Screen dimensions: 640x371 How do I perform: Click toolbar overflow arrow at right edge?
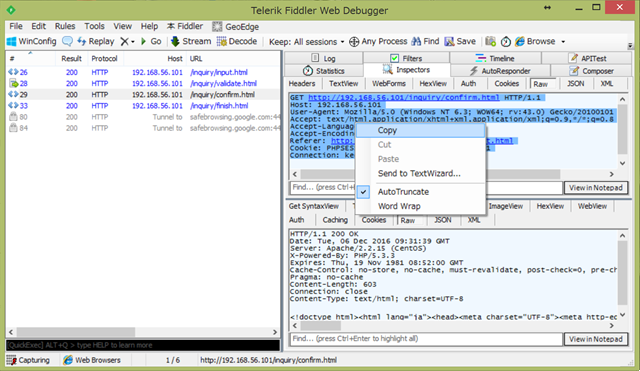coord(630,45)
